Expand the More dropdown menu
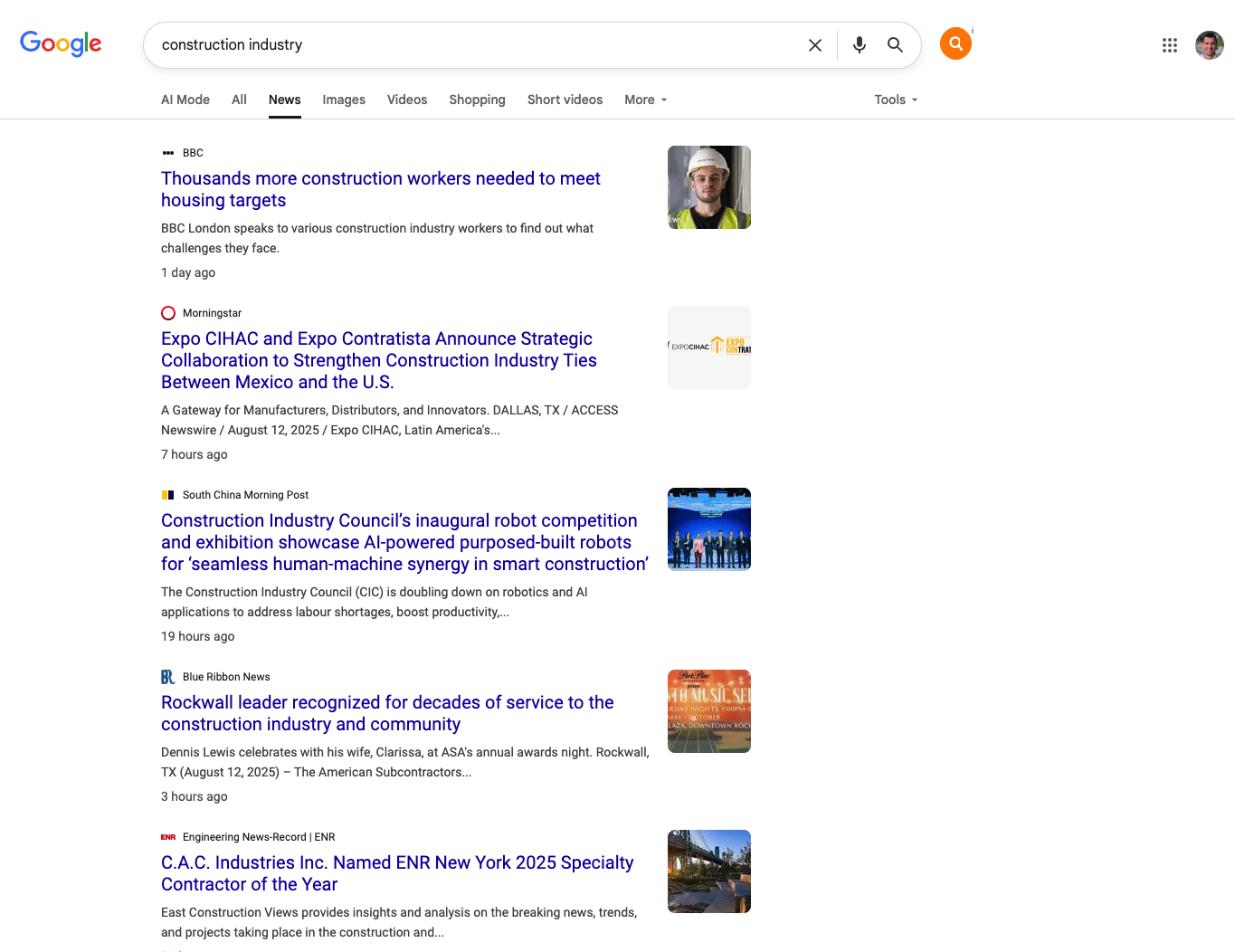 pyautogui.click(x=645, y=100)
